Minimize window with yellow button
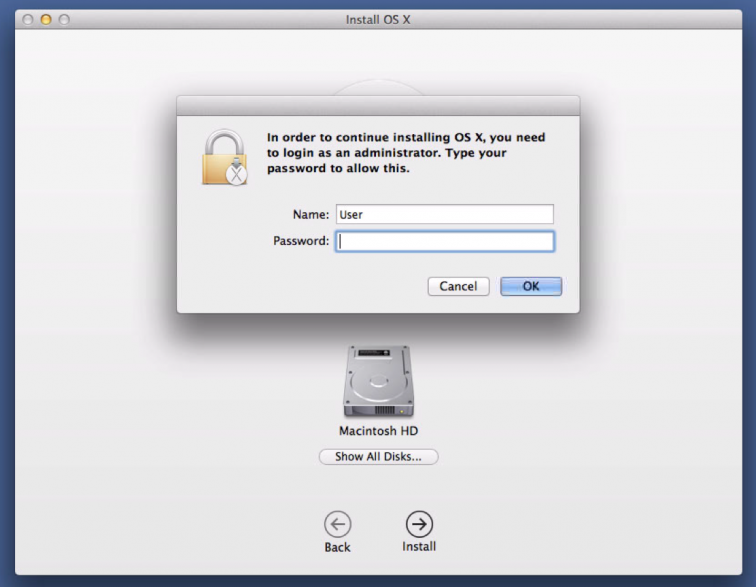Image resolution: width=756 pixels, height=587 pixels. tap(46, 20)
